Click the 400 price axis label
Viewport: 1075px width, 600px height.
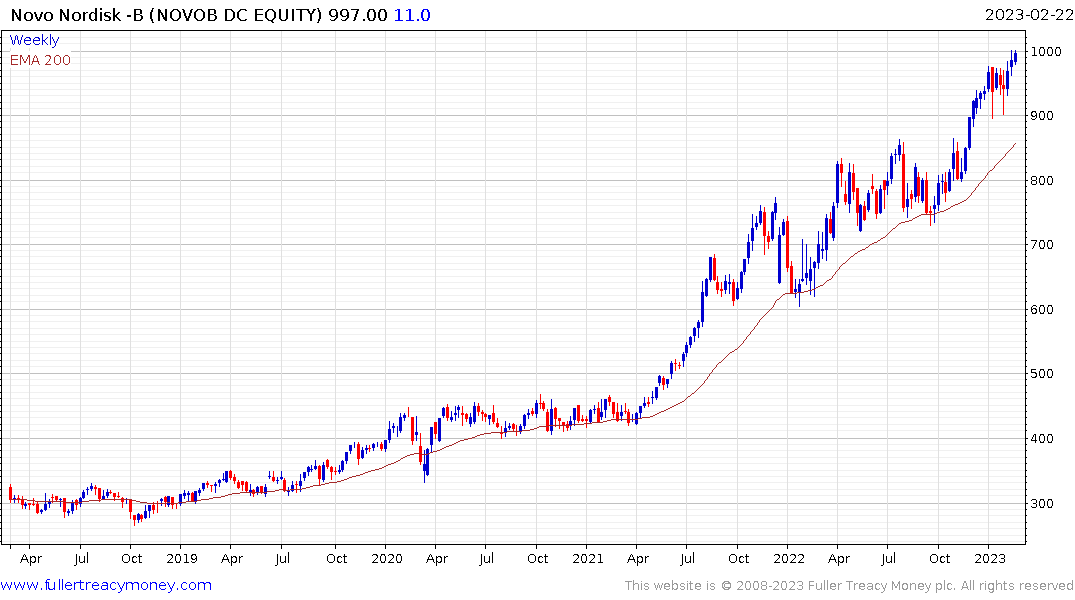coord(1042,439)
